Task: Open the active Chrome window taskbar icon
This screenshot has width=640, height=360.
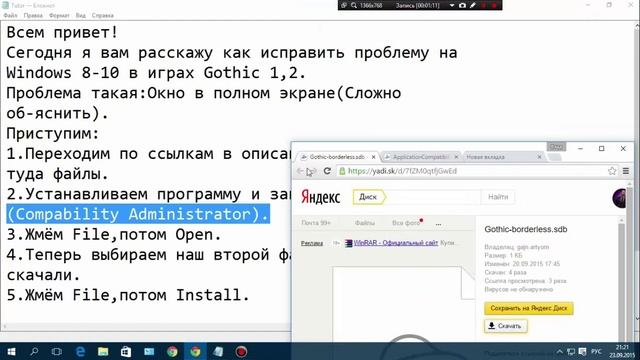Action: point(195,351)
